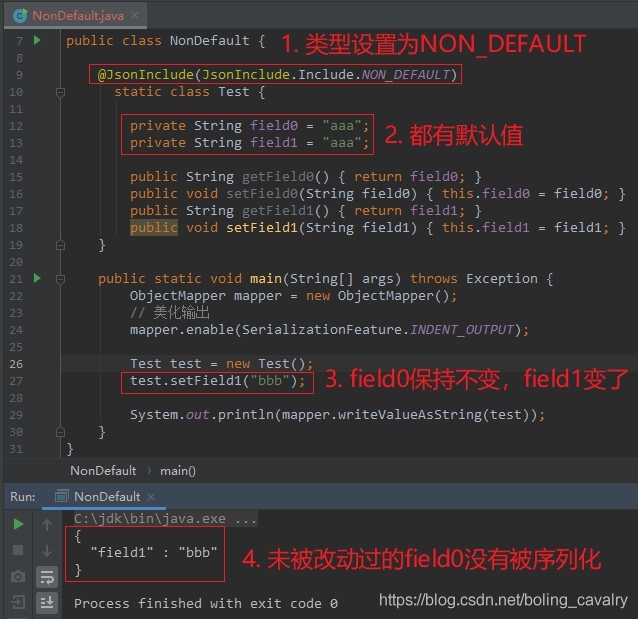Click line number 12 in the gutter
Screen dimensions: 638x619
(16, 126)
